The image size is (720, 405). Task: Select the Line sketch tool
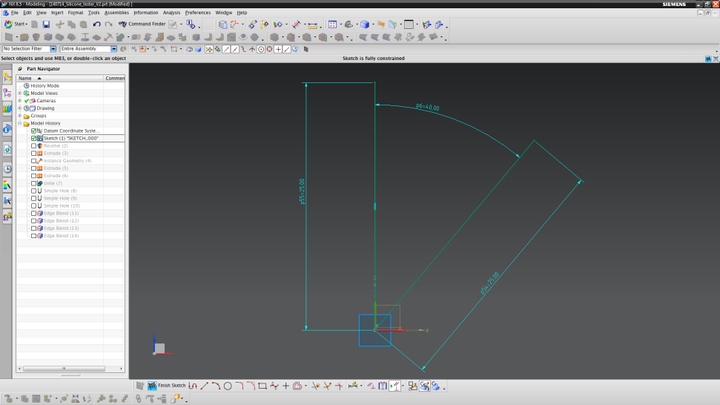point(204,386)
